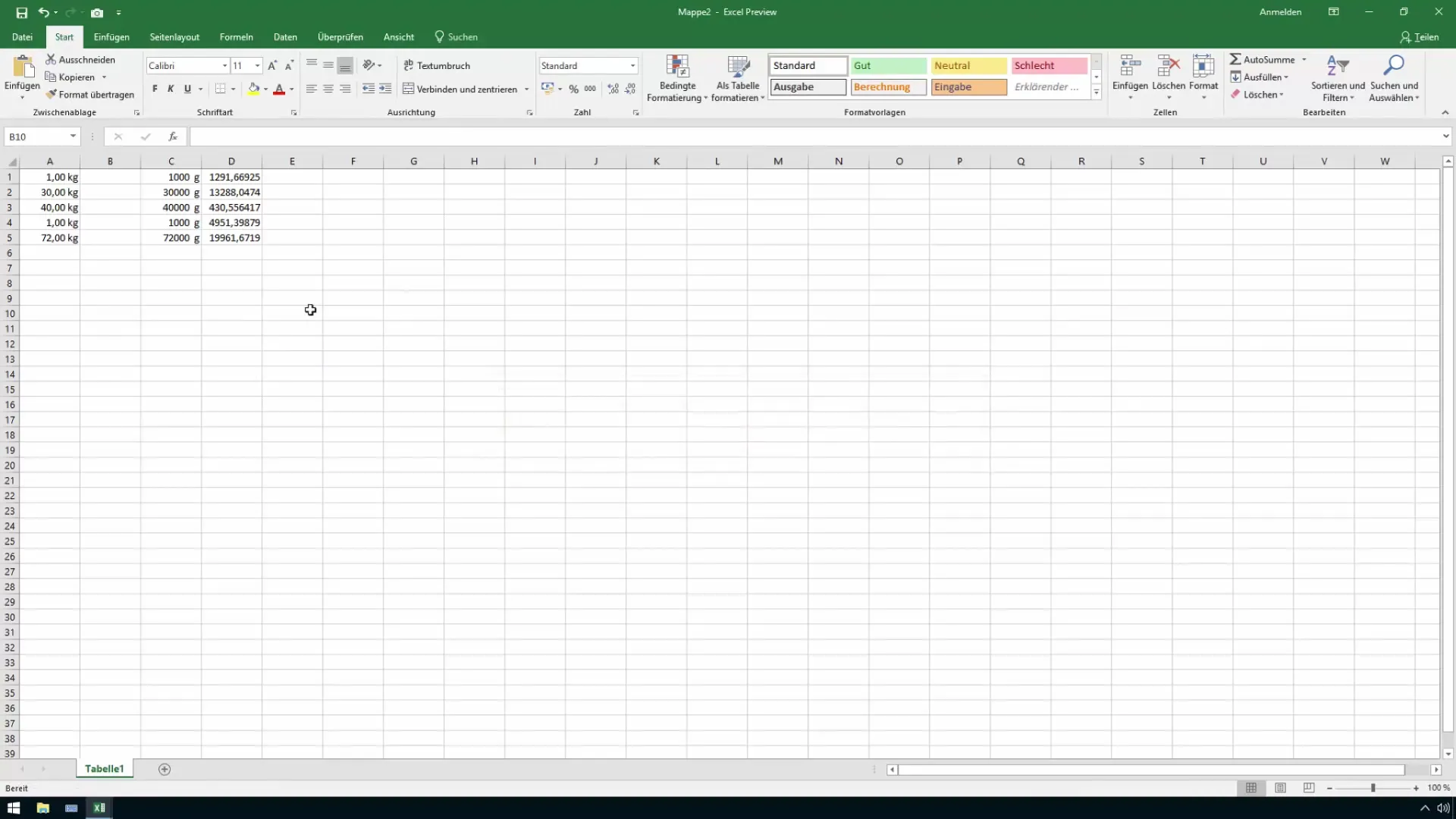This screenshot has height=819, width=1456.
Task: Adjust the zoom slider handle
Action: click(x=1373, y=789)
